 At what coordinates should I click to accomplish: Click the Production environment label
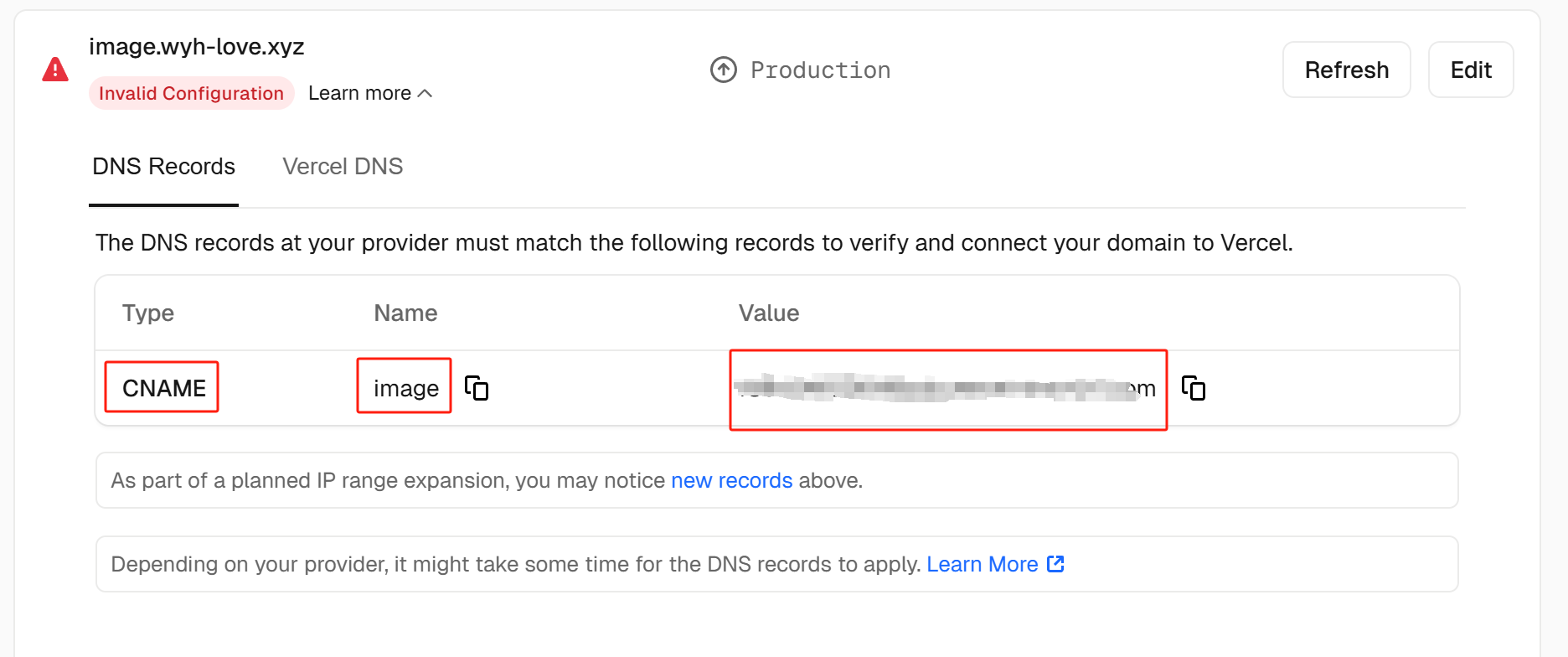pos(820,70)
